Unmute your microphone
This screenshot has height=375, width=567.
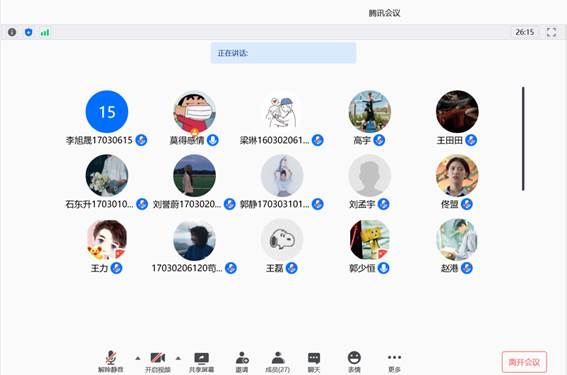coord(111,362)
